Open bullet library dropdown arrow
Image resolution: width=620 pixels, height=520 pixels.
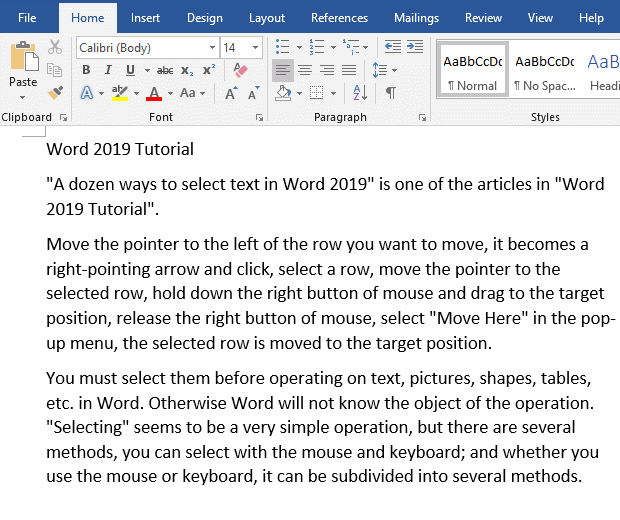[299, 47]
